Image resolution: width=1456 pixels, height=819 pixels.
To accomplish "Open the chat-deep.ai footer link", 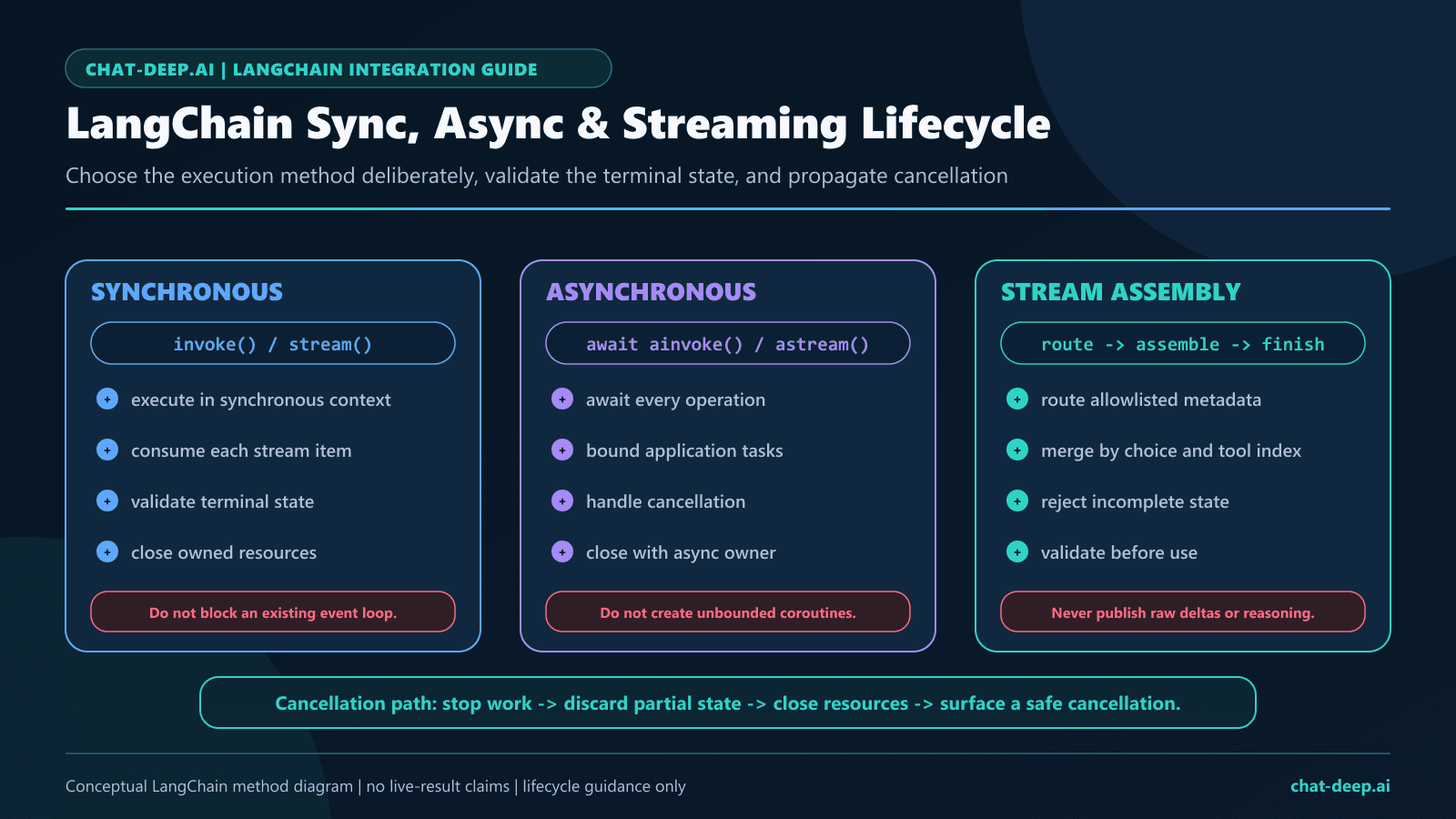I will 1340,786.
